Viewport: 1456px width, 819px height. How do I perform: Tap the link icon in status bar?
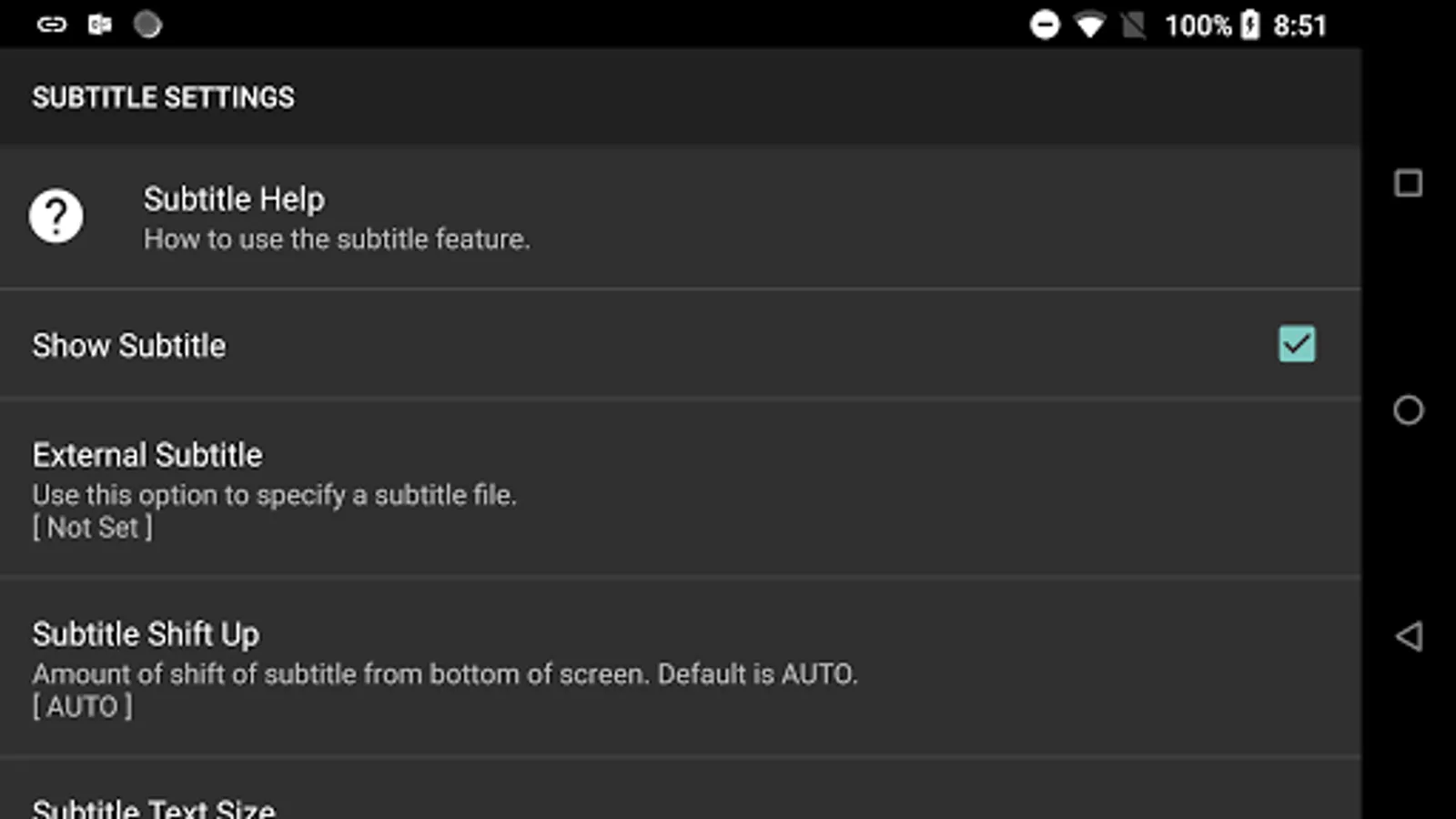pyautogui.click(x=52, y=25)
